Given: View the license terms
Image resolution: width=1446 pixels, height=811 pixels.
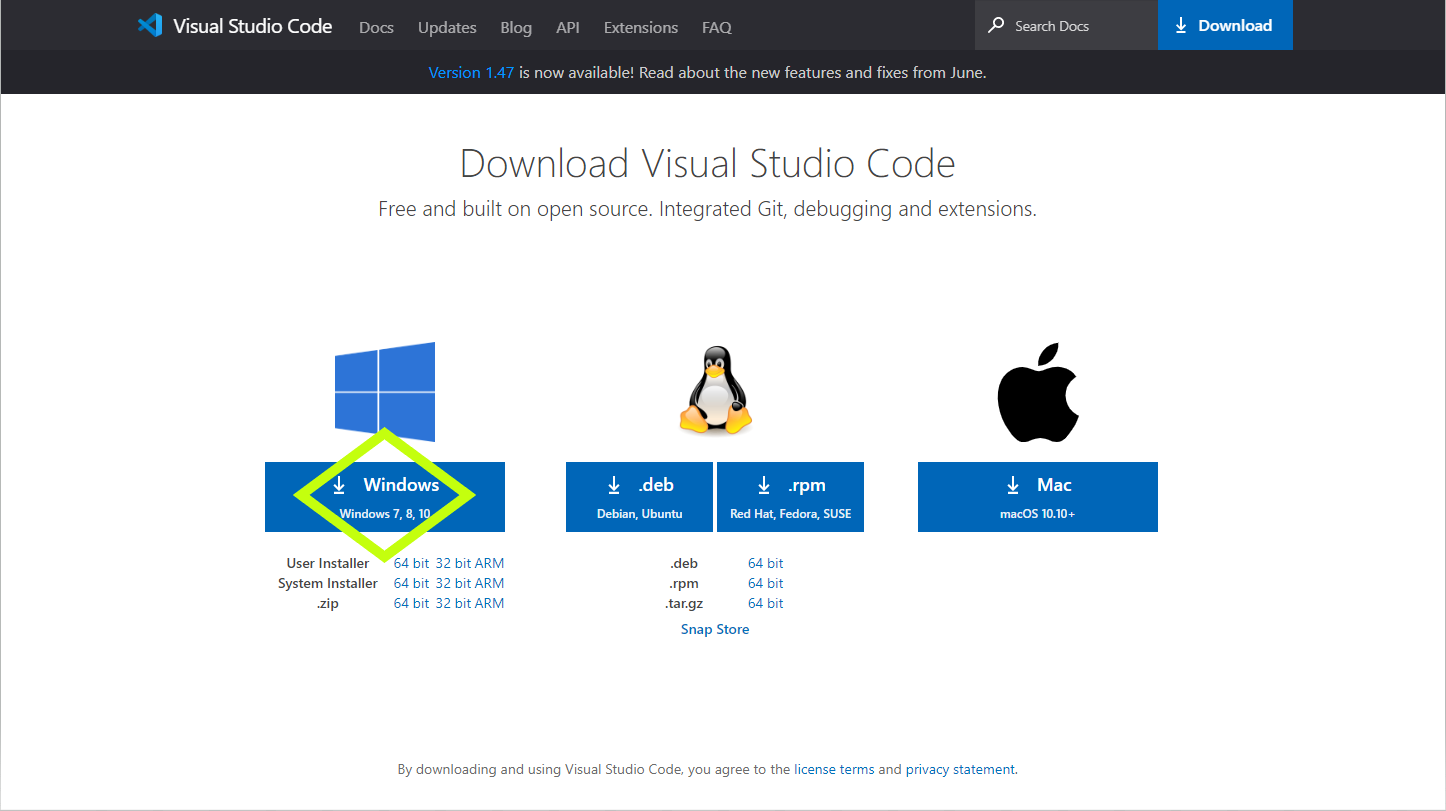Looking at the screenshot, I should (x=834, y=769).
